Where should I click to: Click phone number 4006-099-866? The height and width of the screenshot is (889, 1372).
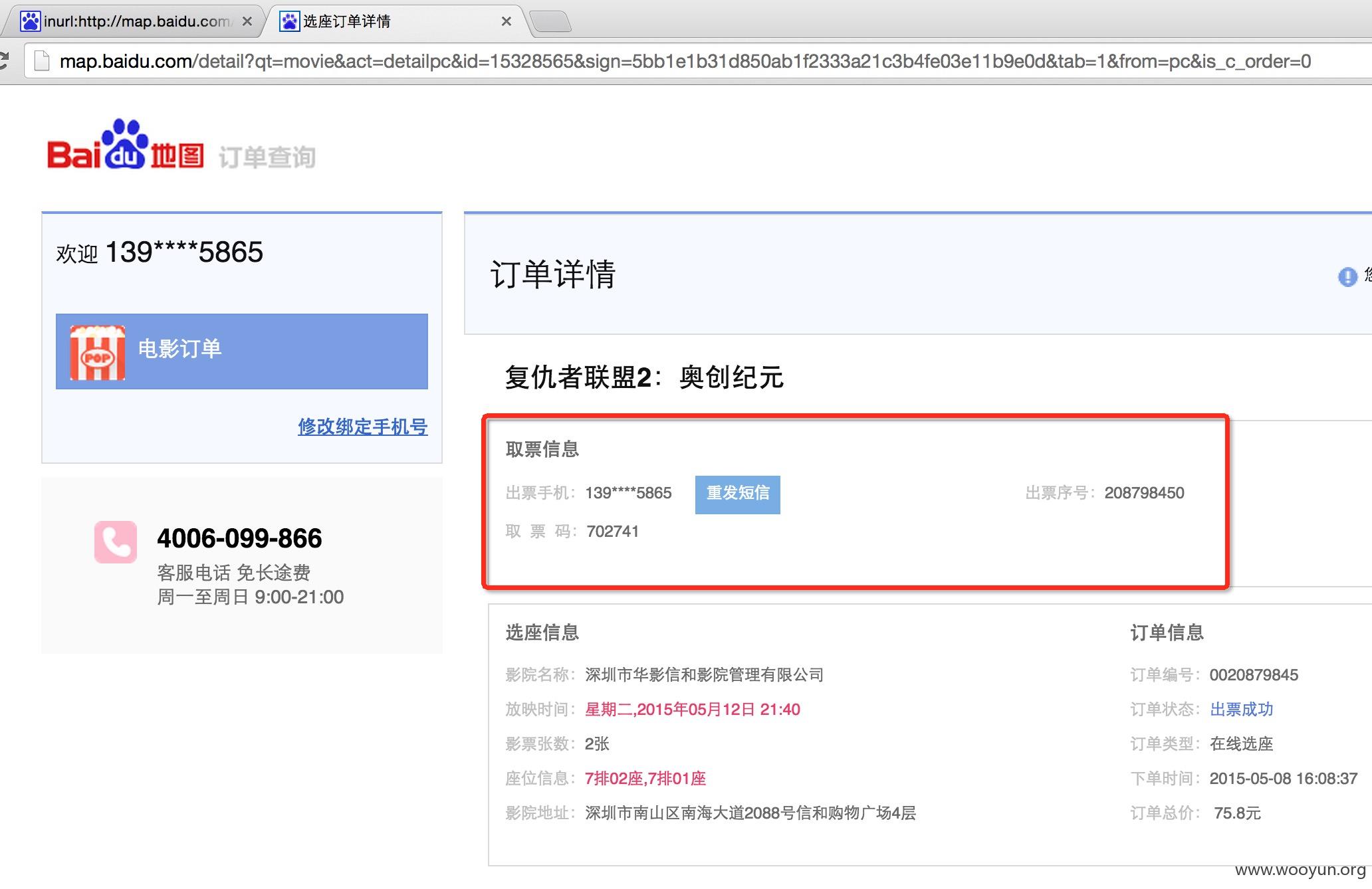tap(239, 538)
